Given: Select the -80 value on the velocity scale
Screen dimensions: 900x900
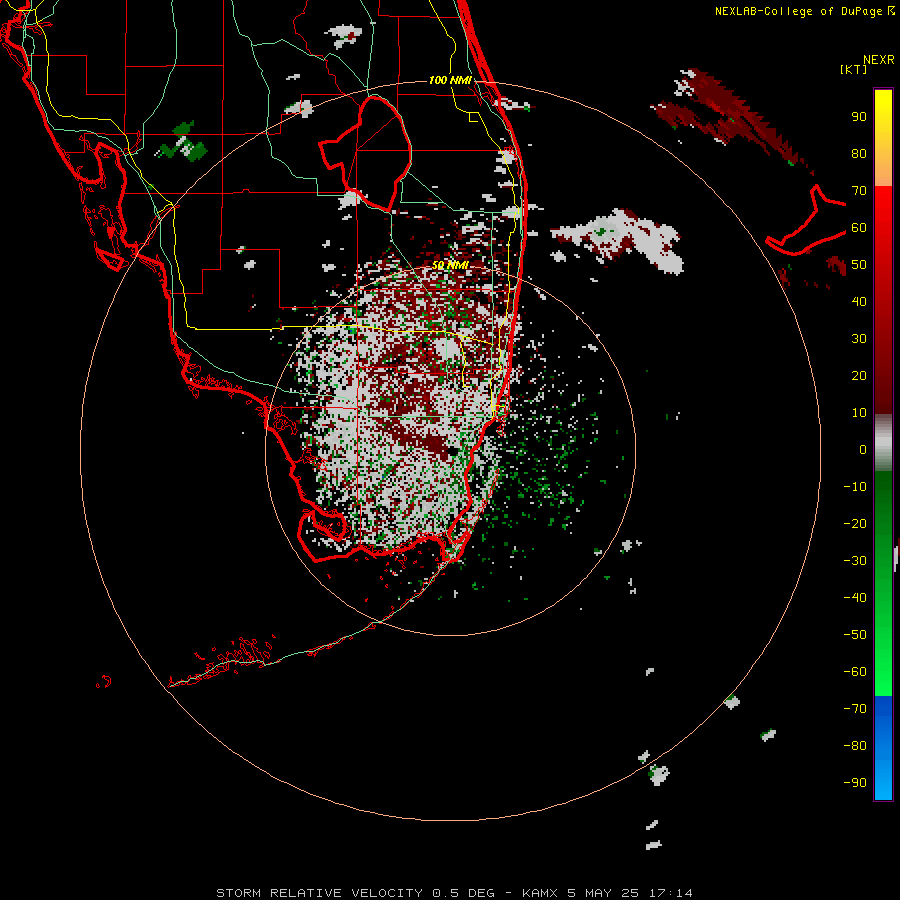Looking at the screenshot, I should pyautogui.click(x=855, y=746).
